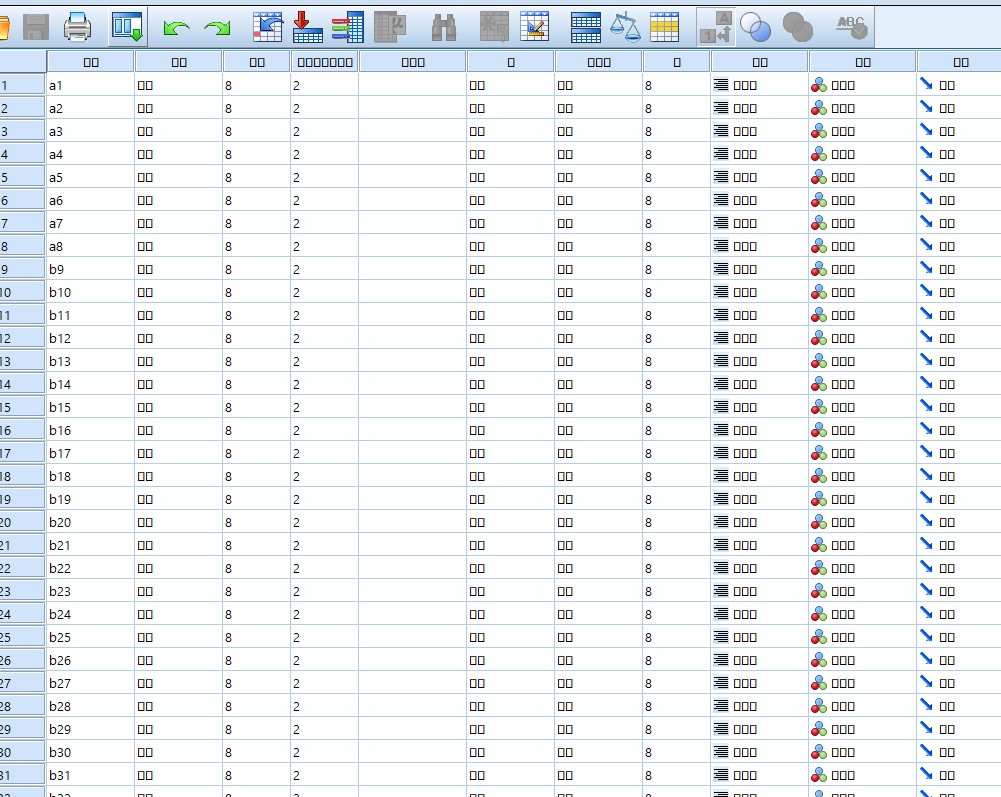This screenshot has height=797, width=1001.
Task: Click the Go to Variable icon with red arrow
Action: (x=307, y=27)
